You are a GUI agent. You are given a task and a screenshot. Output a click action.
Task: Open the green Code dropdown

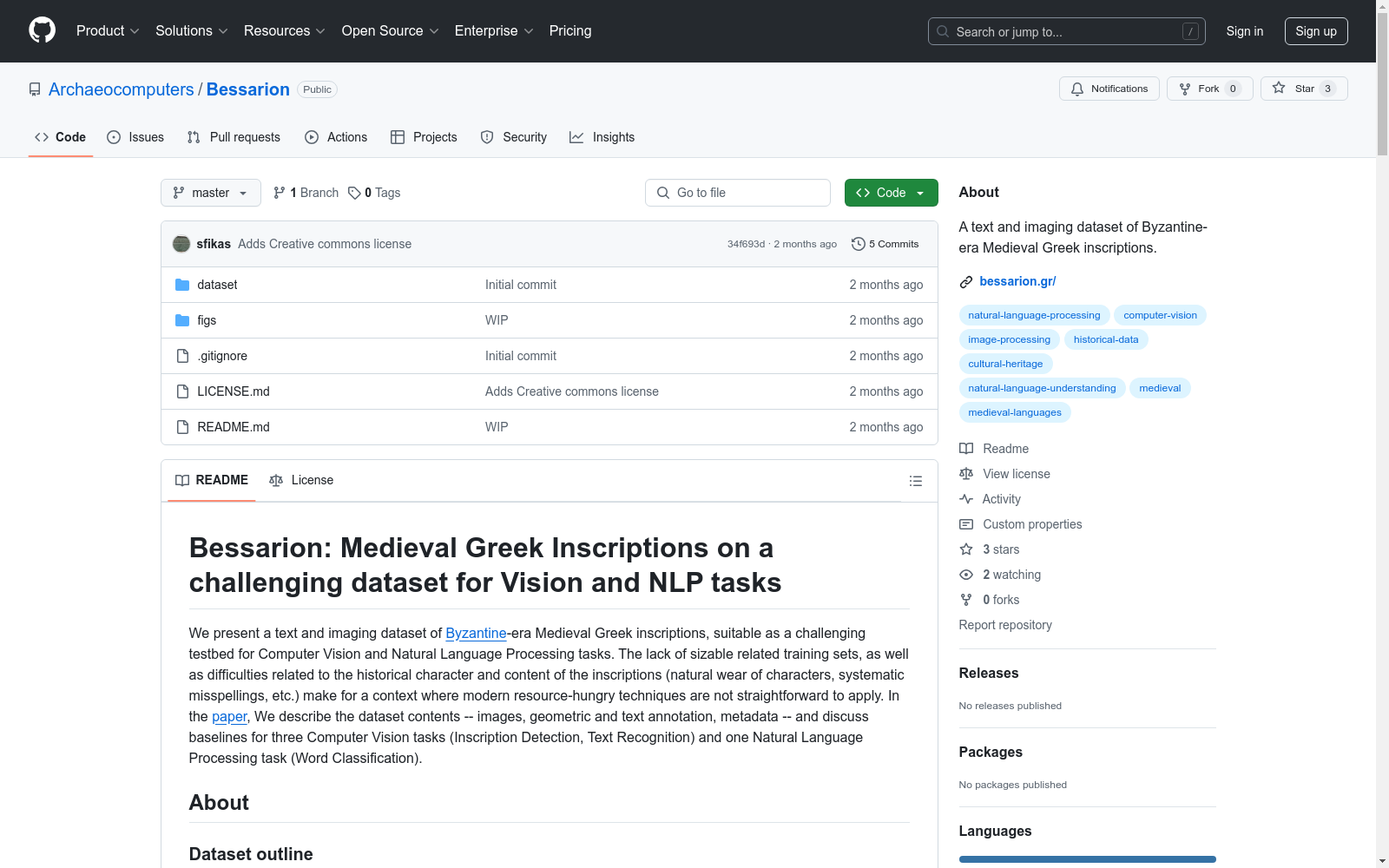[x=891, y=193]
